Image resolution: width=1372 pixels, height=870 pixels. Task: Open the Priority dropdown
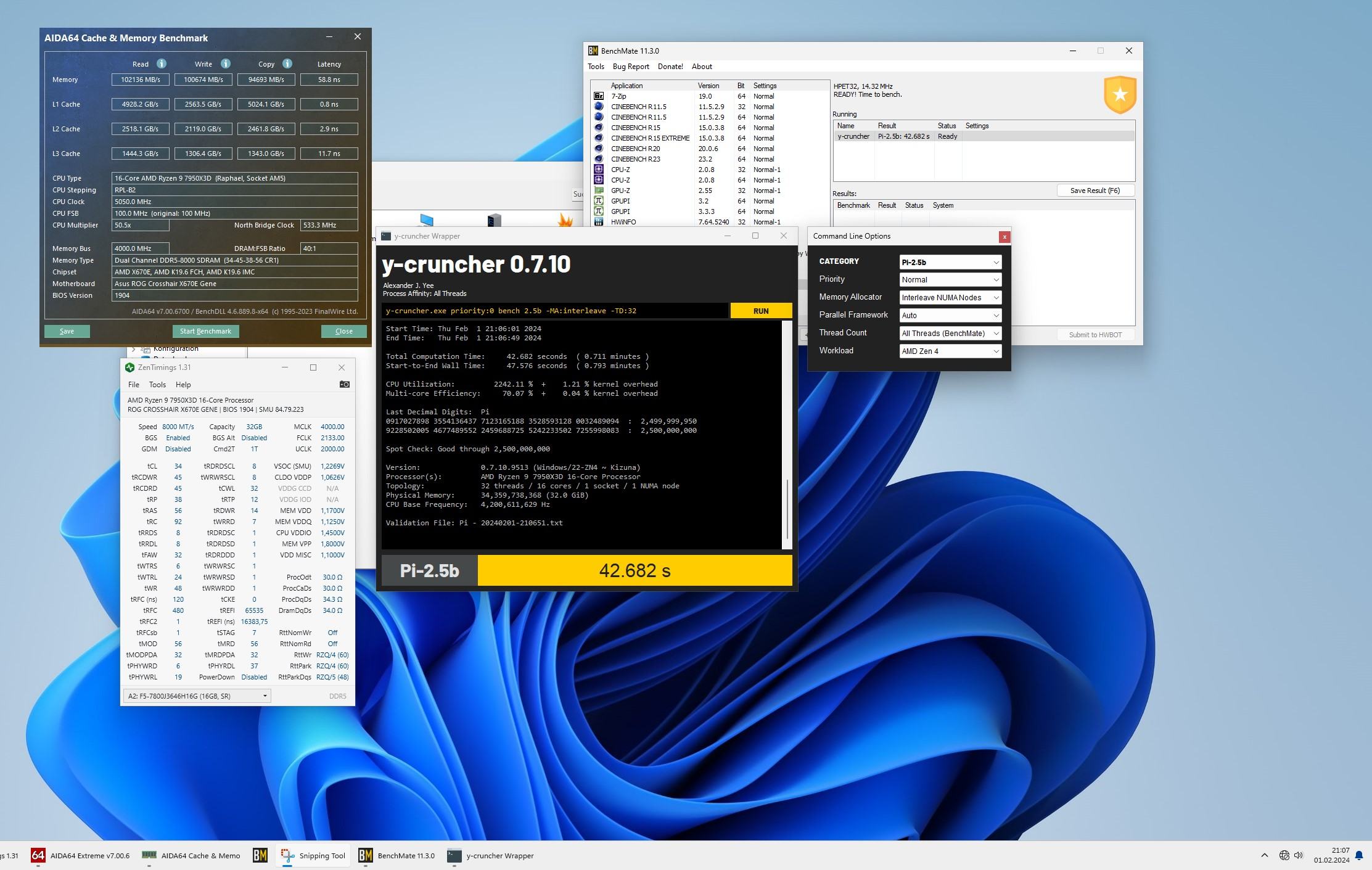point(950,279)
